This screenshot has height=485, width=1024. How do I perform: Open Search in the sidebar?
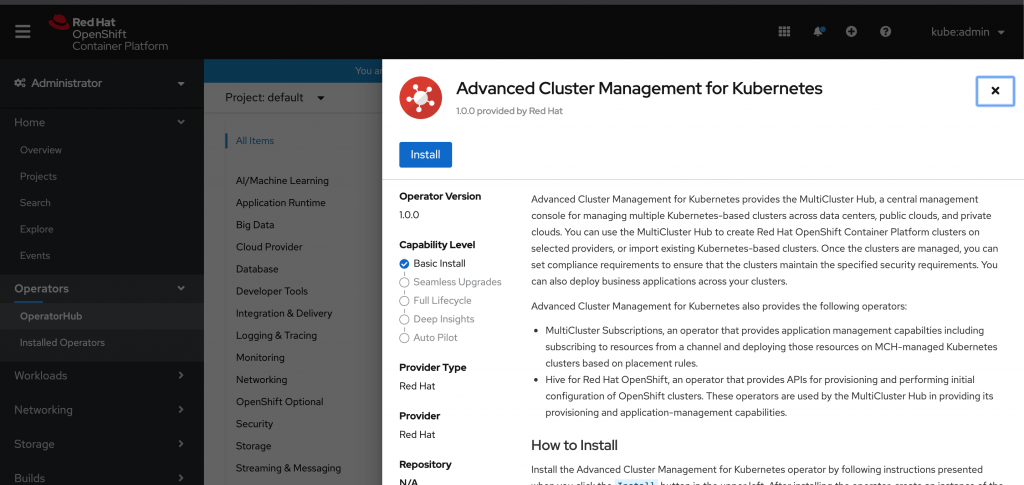click(35, 202)
